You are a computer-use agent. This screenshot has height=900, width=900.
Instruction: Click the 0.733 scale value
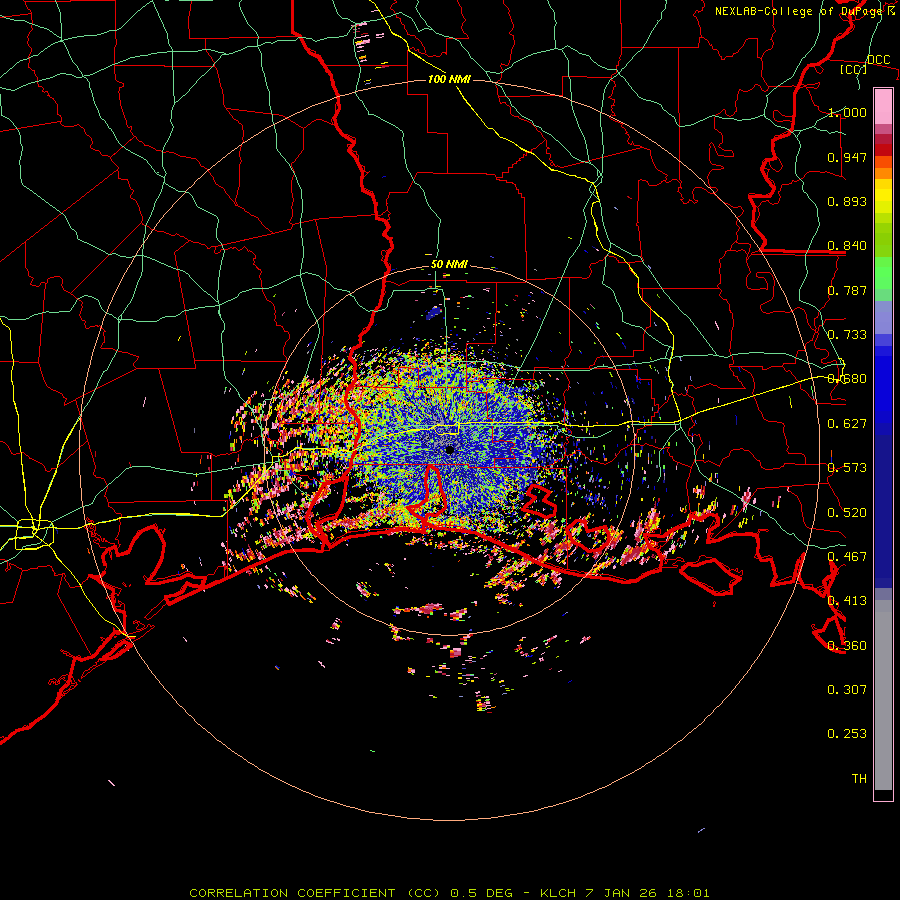pyautogui.click(x=847, y=335)
